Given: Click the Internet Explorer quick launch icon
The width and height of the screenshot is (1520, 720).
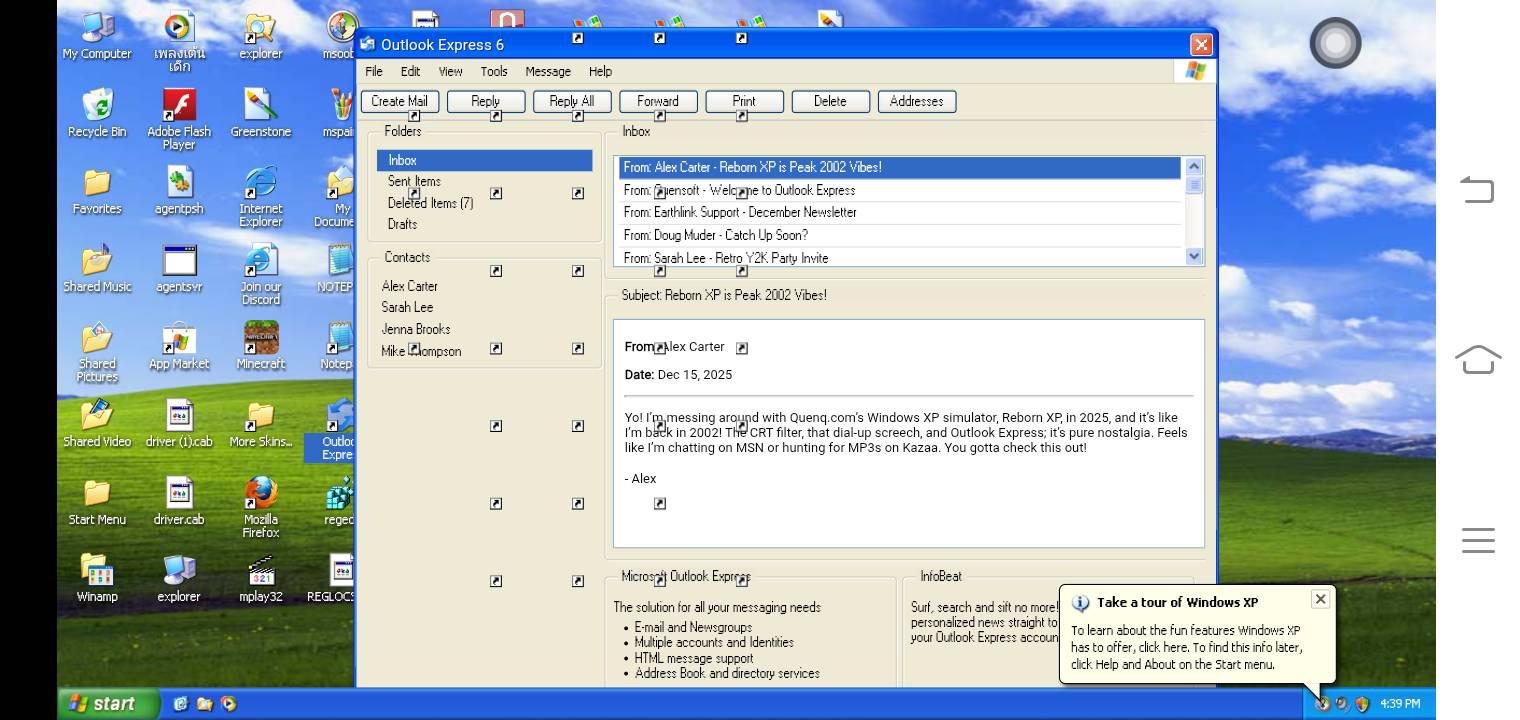Looking at the screenshot, I should 181,704.
